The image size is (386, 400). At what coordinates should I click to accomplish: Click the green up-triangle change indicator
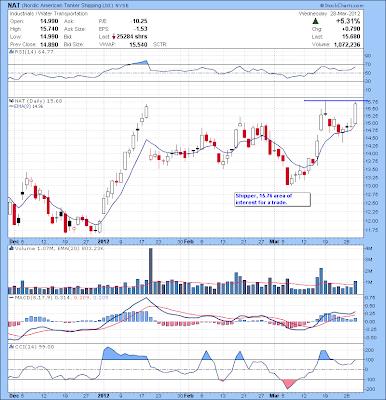[316, 21]
